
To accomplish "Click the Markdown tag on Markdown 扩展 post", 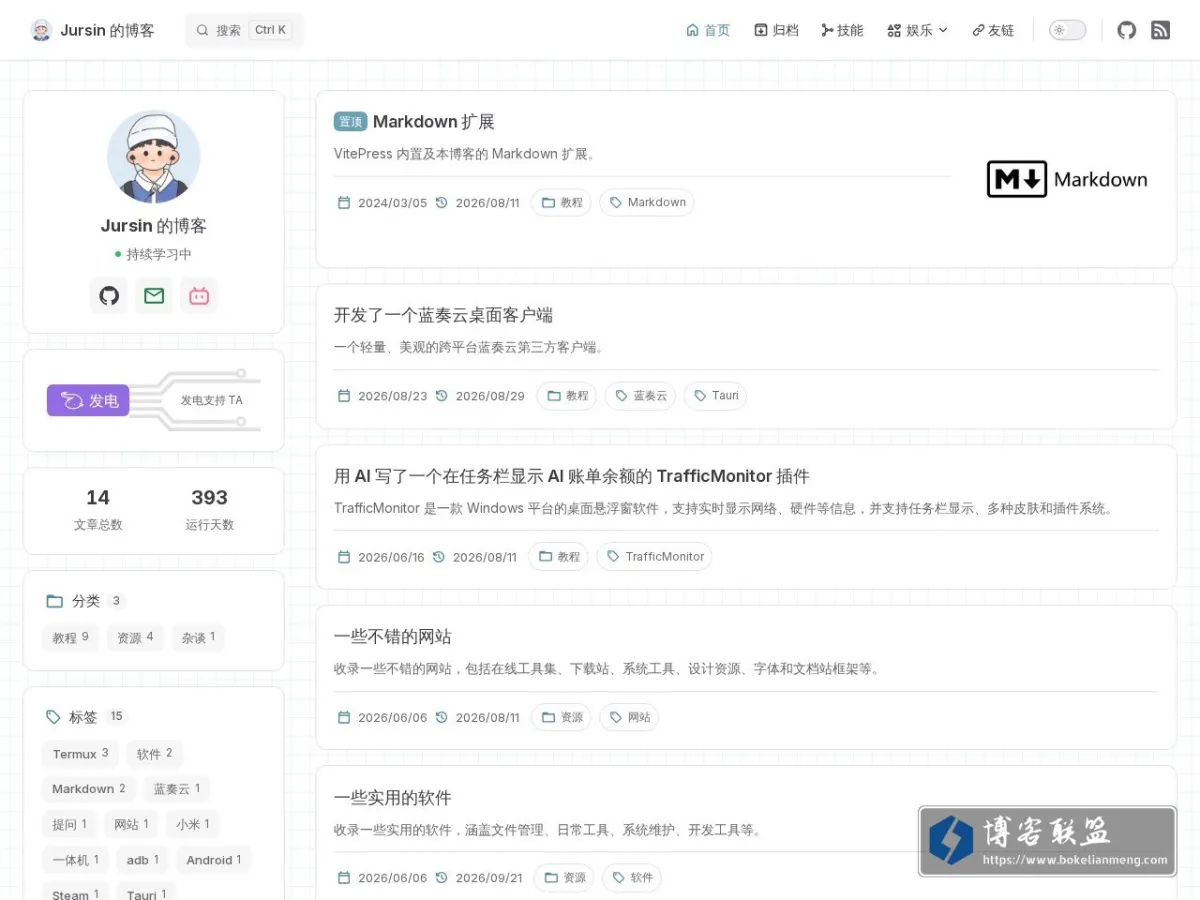I will click(x=647, y=202).
